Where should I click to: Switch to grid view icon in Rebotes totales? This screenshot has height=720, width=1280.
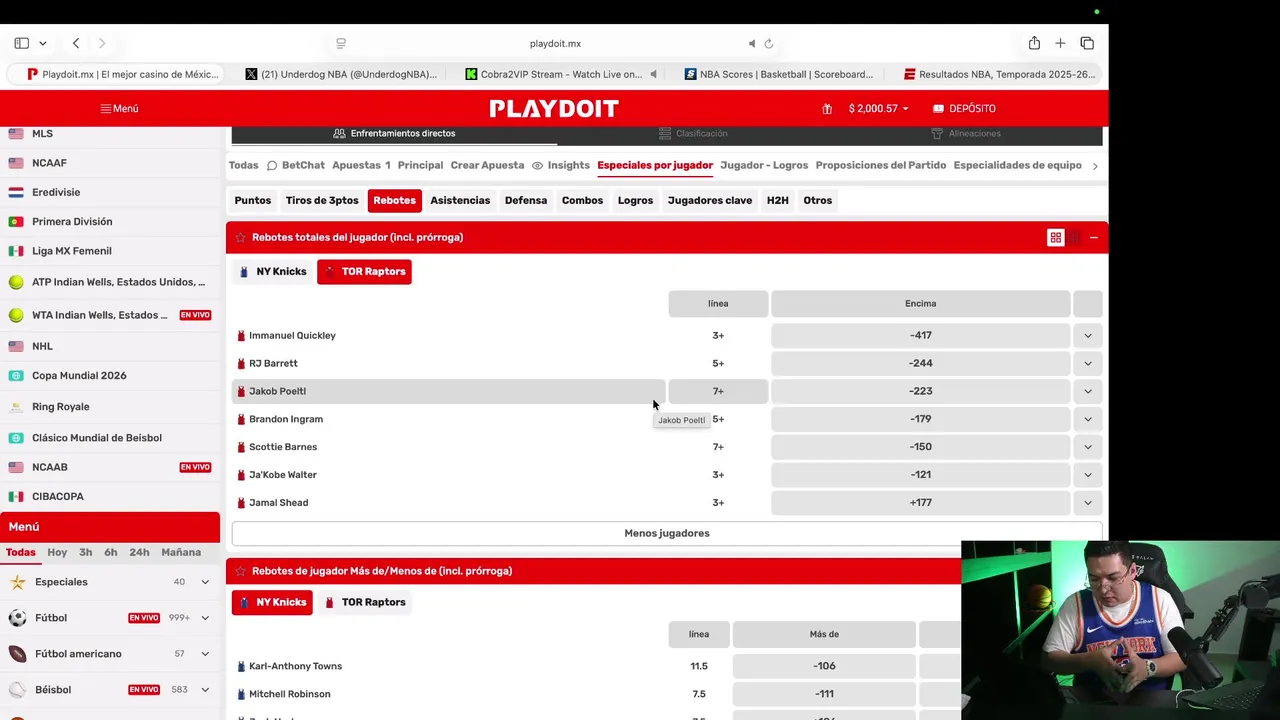[1055, 238]
